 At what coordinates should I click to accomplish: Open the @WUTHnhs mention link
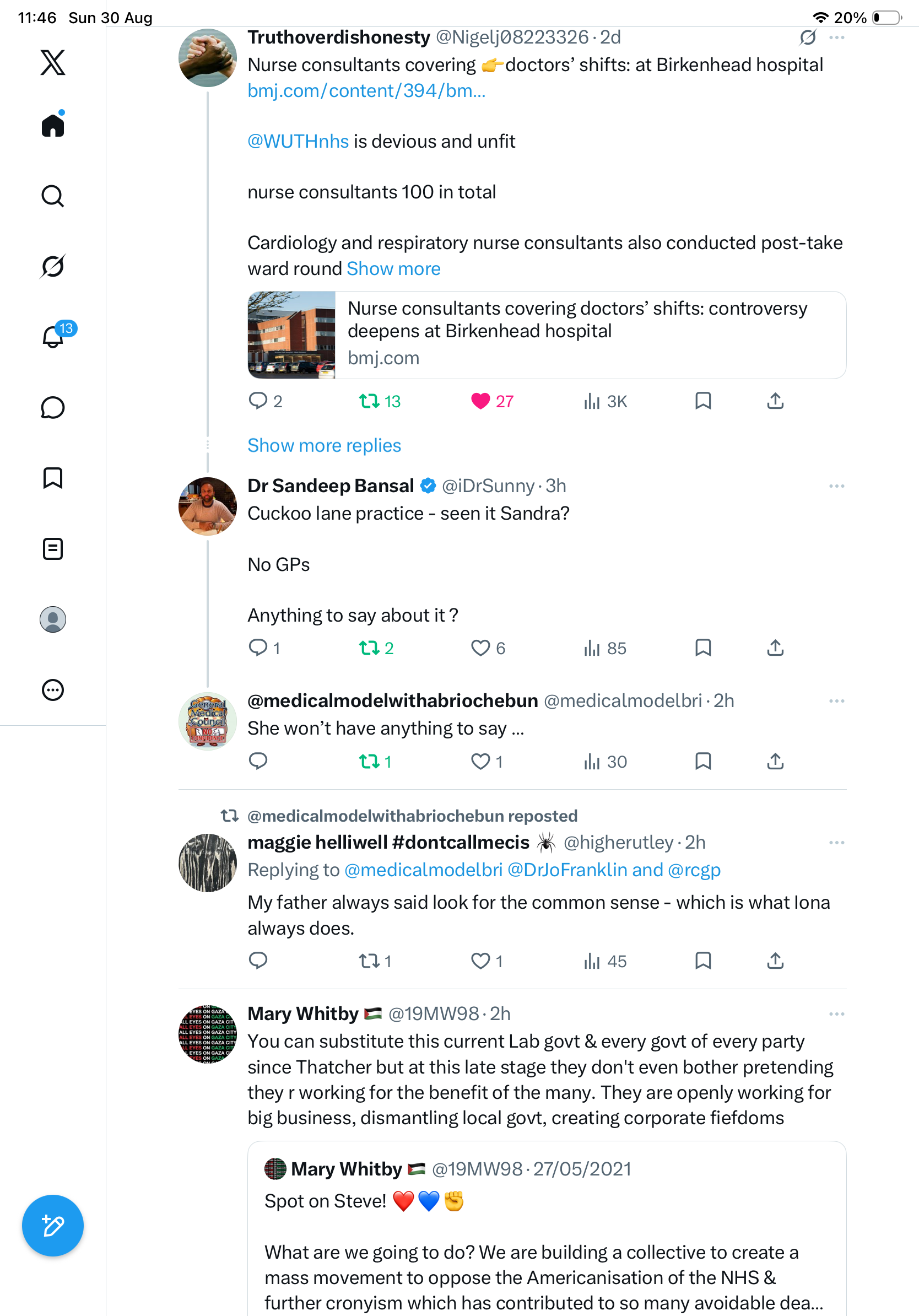point(298,142)
